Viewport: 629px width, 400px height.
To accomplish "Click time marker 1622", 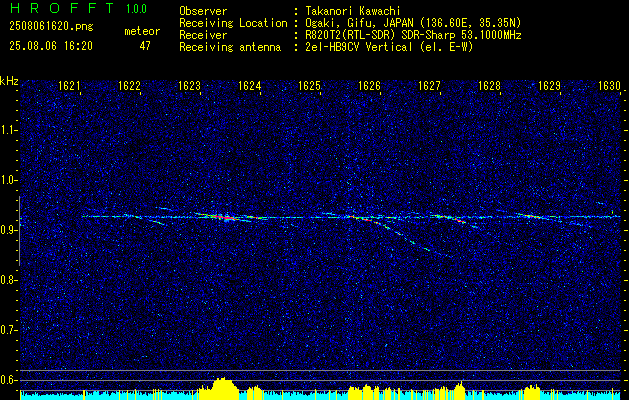I will coord(129,85).
